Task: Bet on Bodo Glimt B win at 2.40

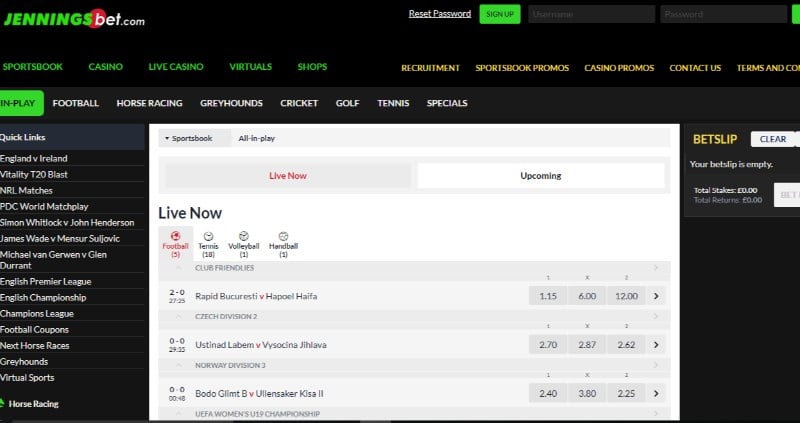Action: (548, 393)
